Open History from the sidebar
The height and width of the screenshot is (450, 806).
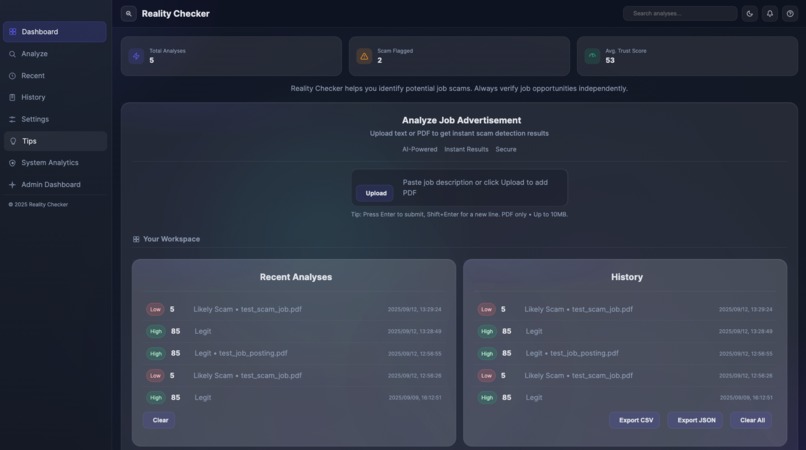(55, 97)
